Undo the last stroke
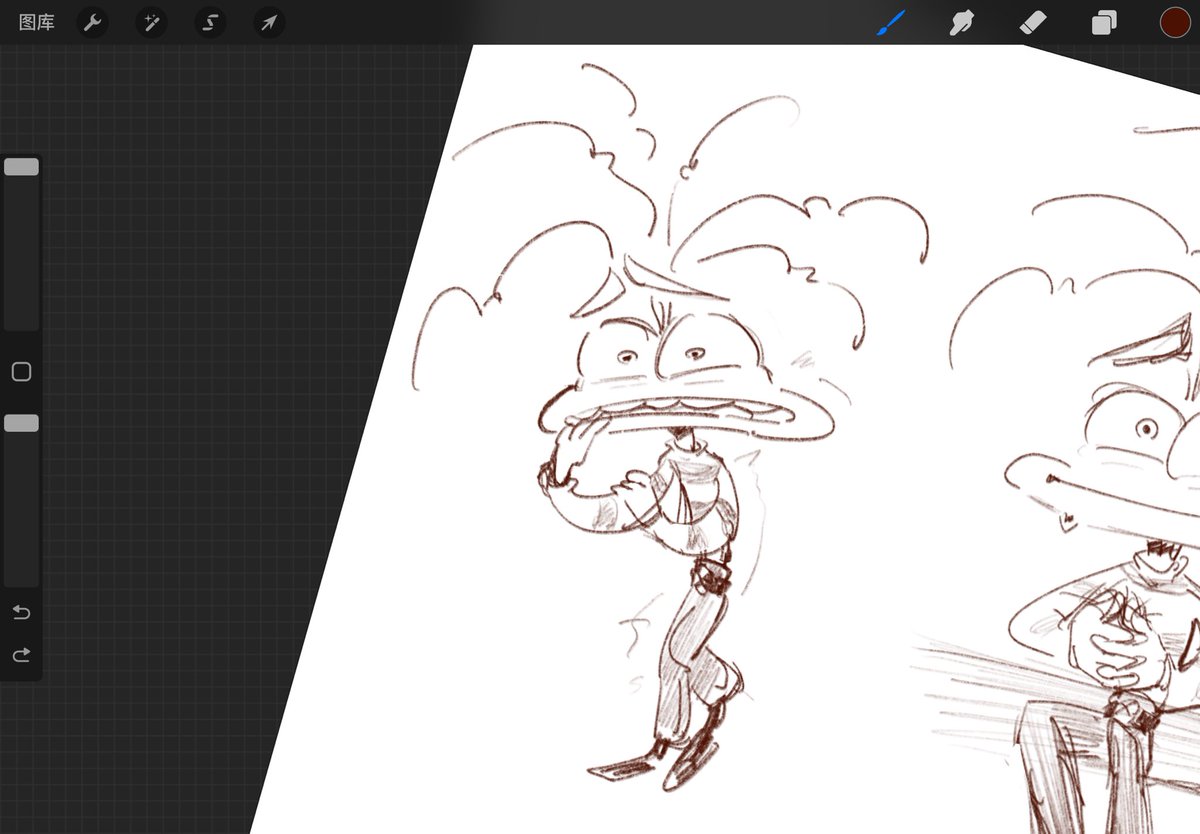This screenshot has height=834, width=1200. [x=21, y=612]
